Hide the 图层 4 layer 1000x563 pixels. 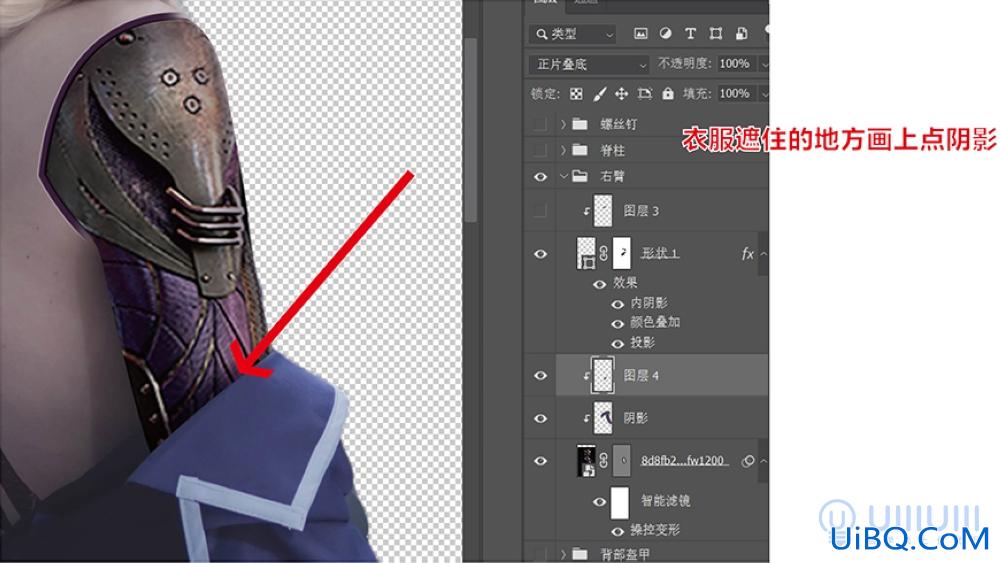pyautogui.click(x=540, y=376)
